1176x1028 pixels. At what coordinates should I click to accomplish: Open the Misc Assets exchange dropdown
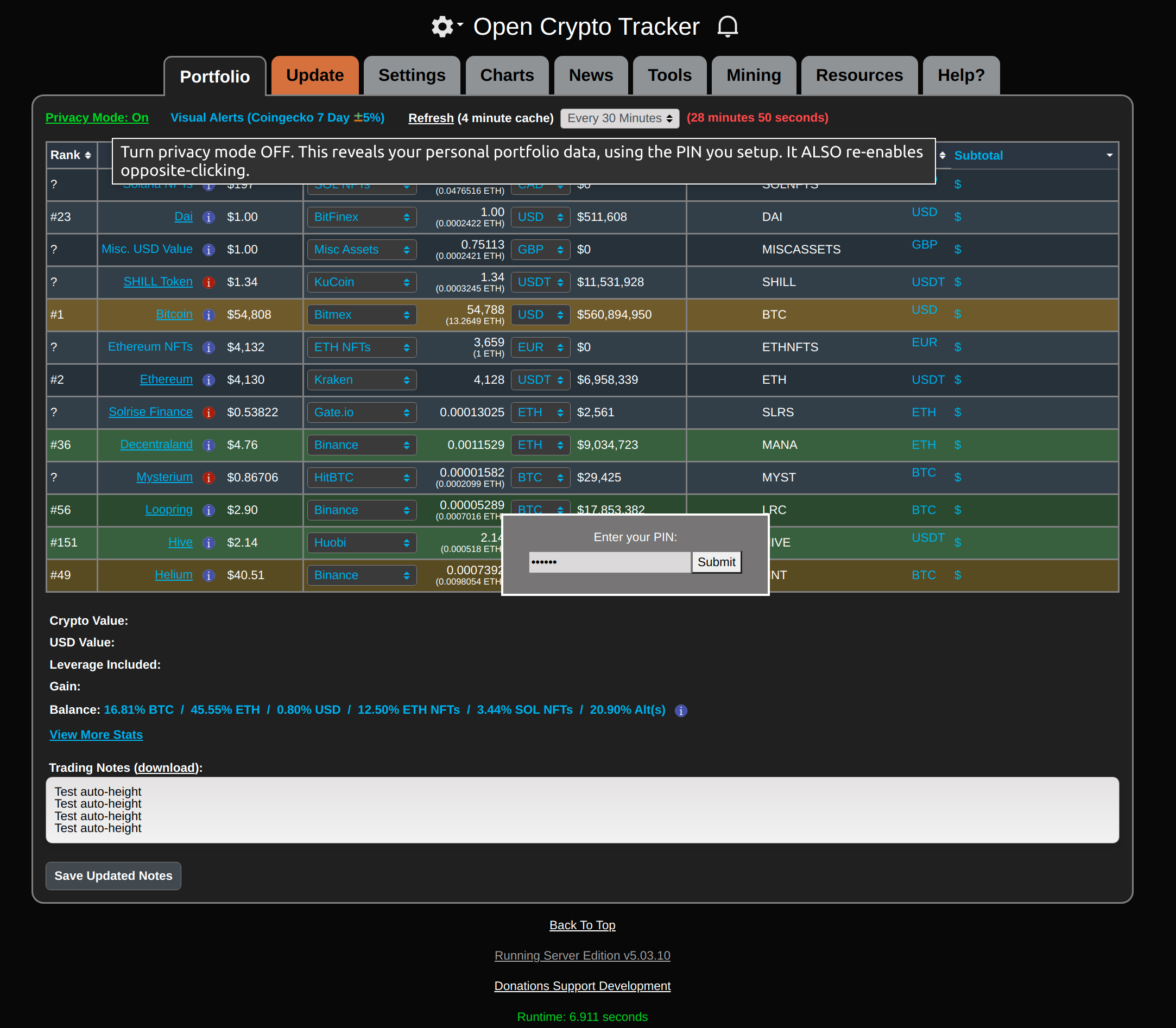coord(362,250)
